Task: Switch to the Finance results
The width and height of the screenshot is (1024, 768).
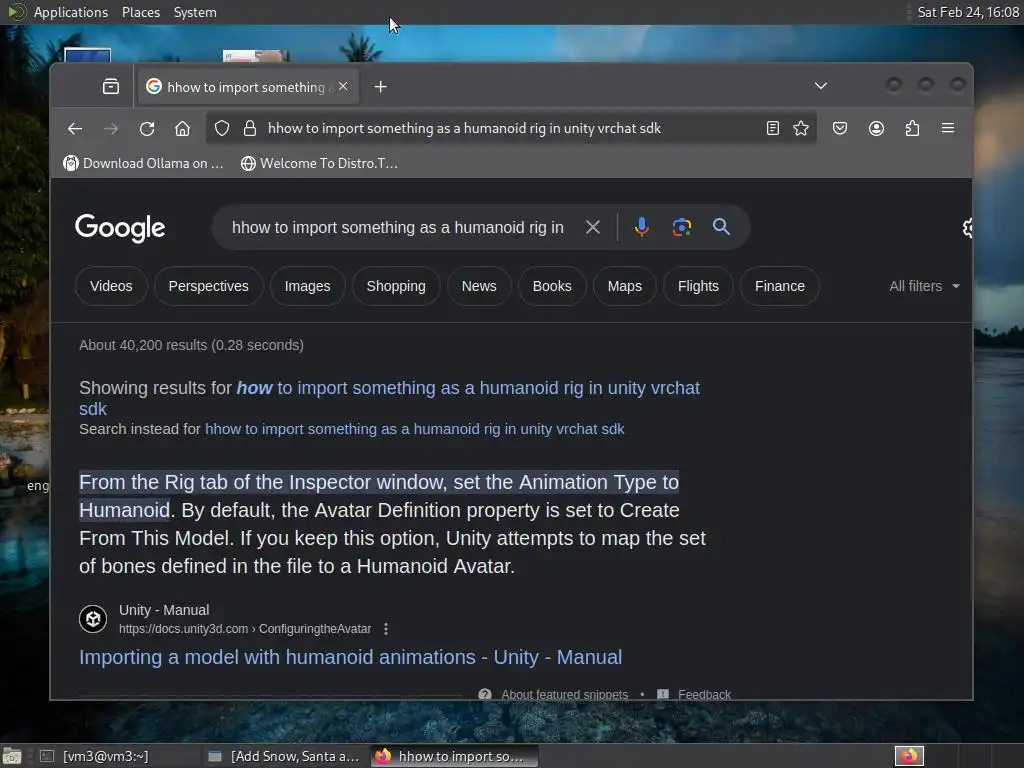Action: click(780, 286)
